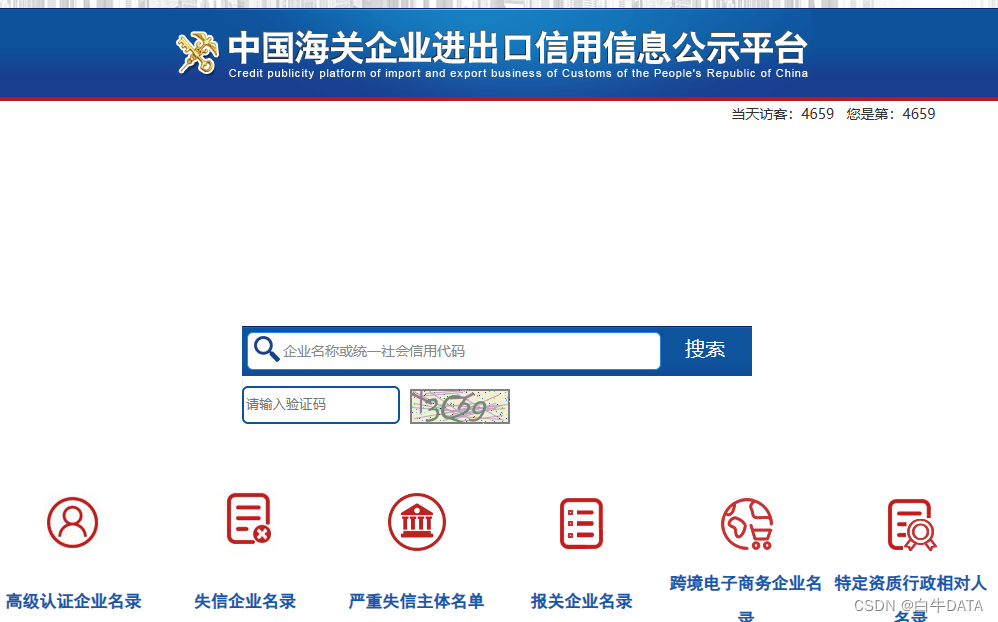Open the 高级认证企业名录 link
This screenshot has height=622, width=998.
[74, 601]
